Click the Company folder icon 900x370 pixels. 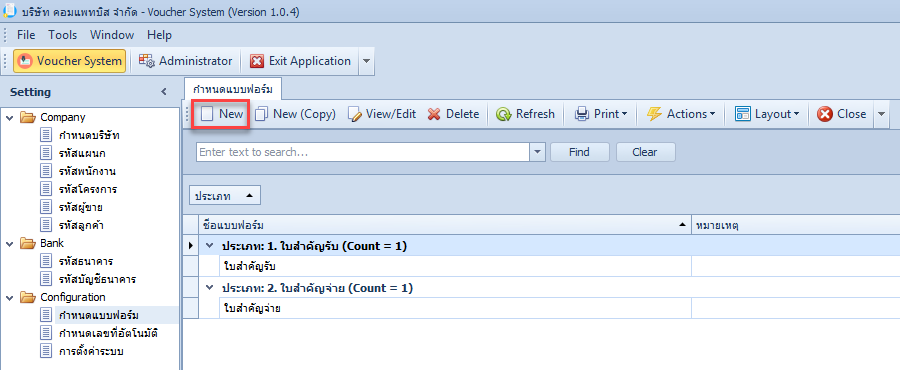(x=28, y=117)
